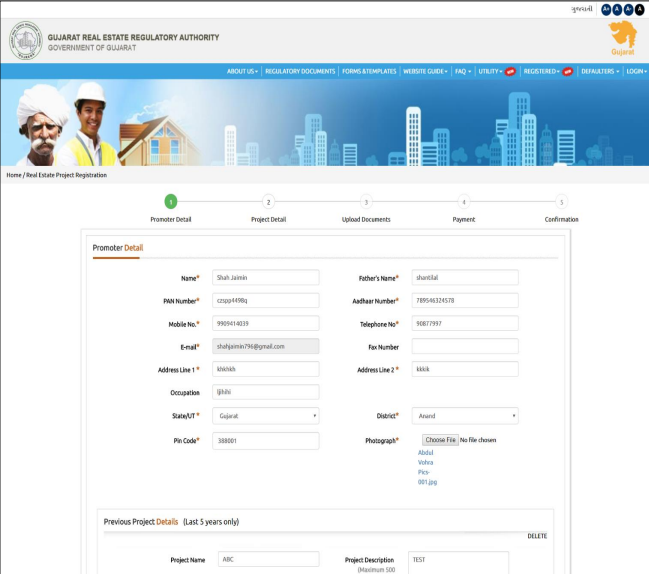The image size is (649, 574).
Task: Click the Father's Name input field
Action: click(x=465, y=278)
